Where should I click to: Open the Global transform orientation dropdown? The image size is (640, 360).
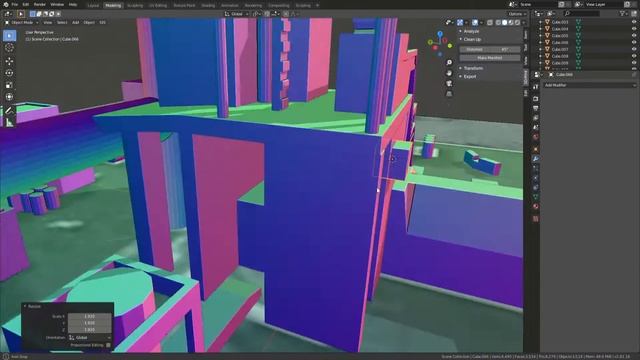pos(236,14)
